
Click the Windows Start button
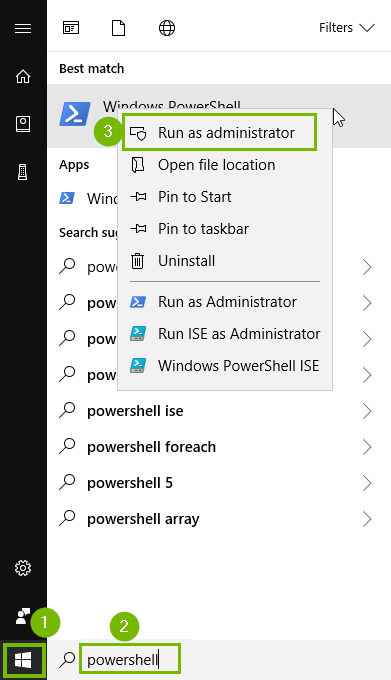(x=23, y=660)
